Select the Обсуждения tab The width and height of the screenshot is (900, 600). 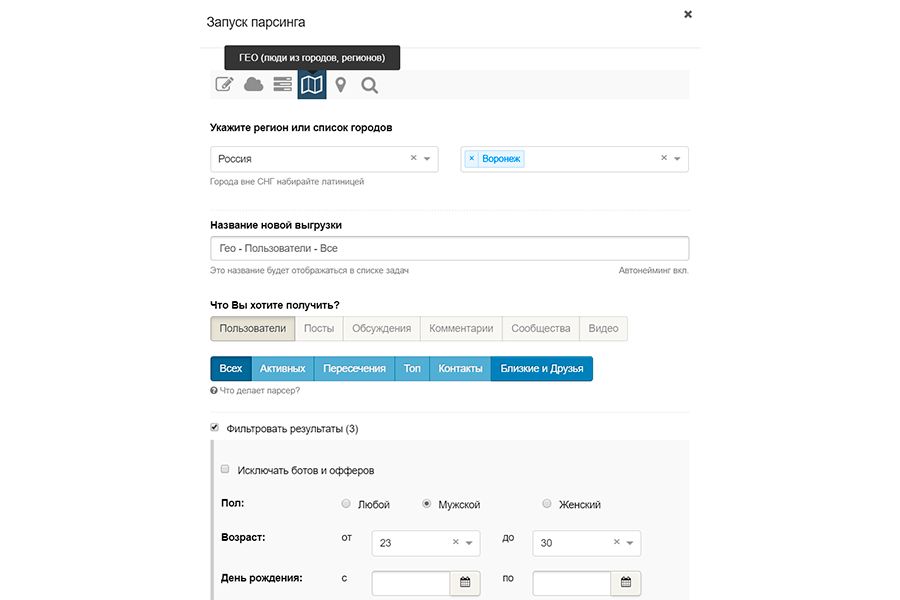[381, 328]
